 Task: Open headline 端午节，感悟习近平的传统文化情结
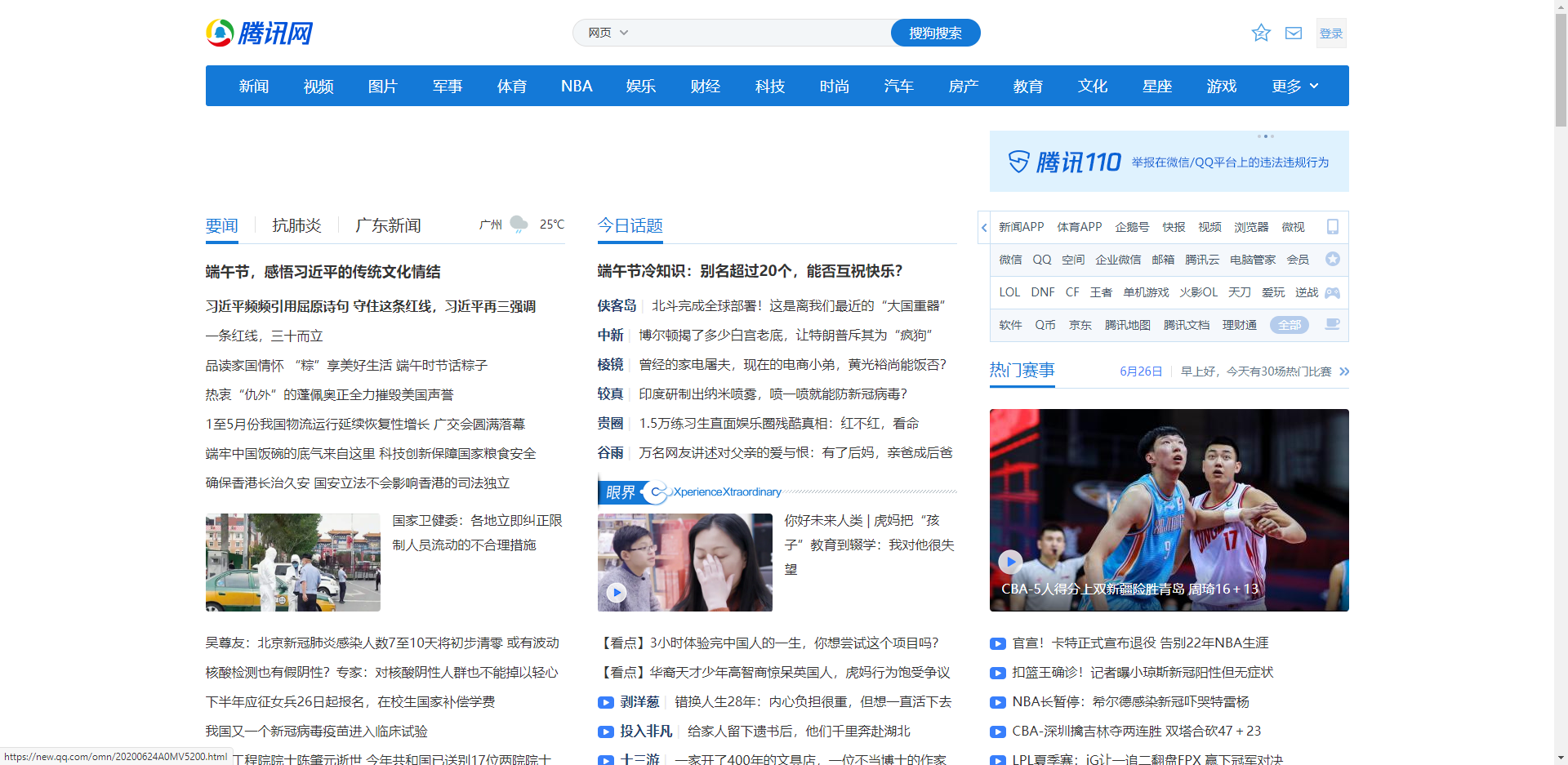[x=323, y=272]
